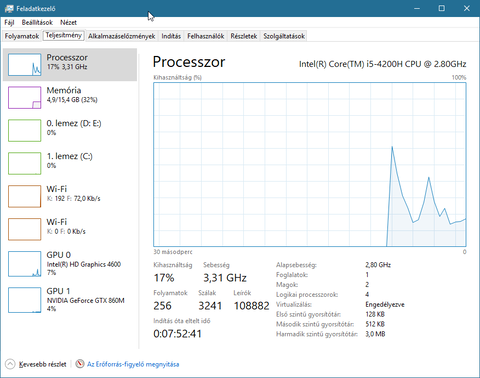Click the 108882 handles count
480x378 pixels.
click(252, 306)
